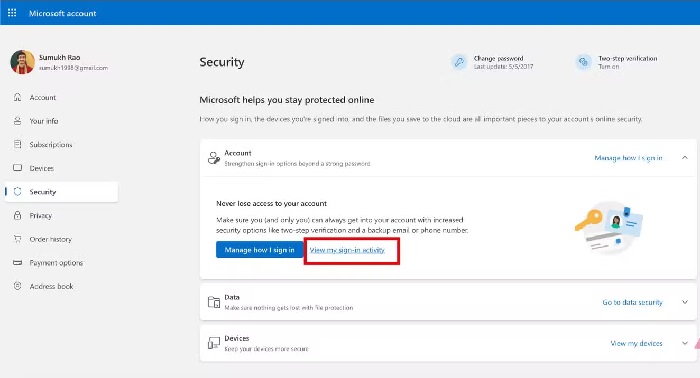Viewport: 700px width, 378px height.
Task: Click View my devices link
Action: point(636,343)
